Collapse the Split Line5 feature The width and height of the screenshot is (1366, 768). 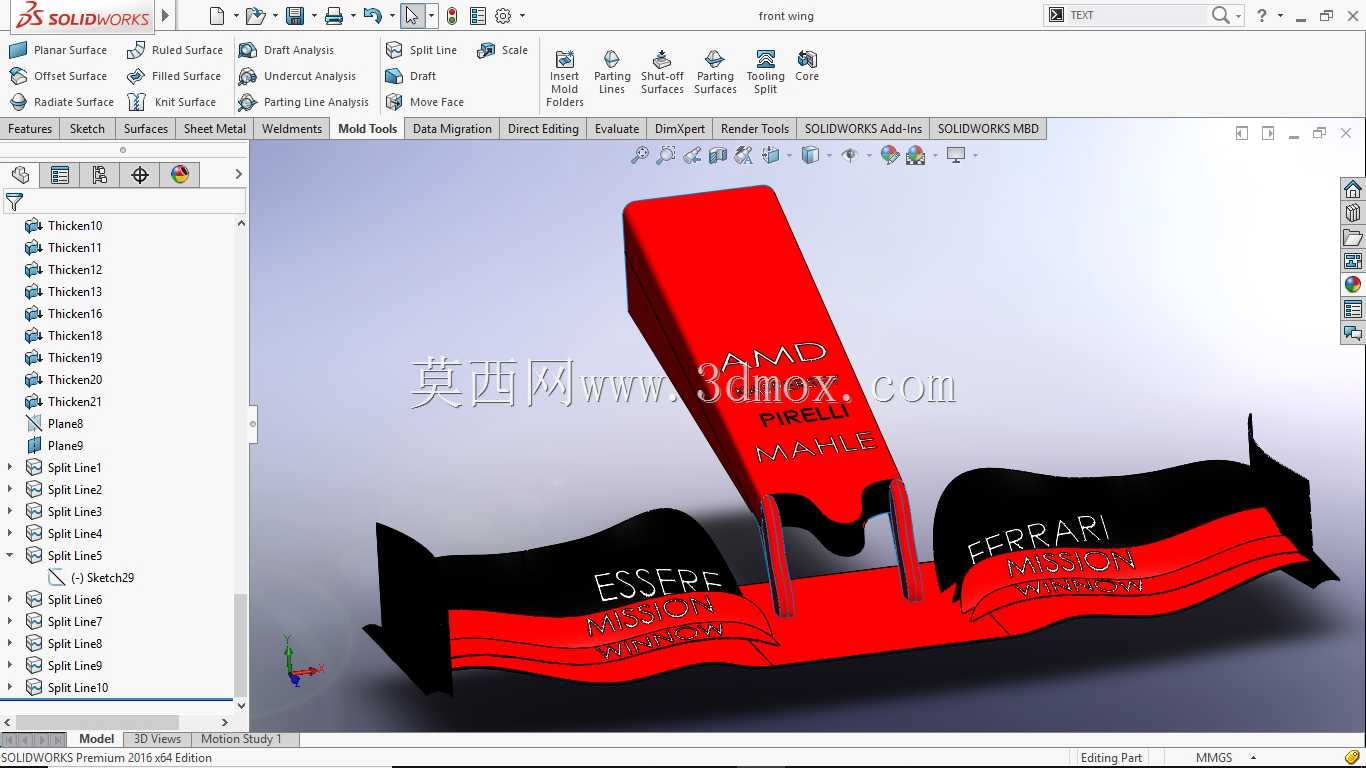(x=10, y=555)
